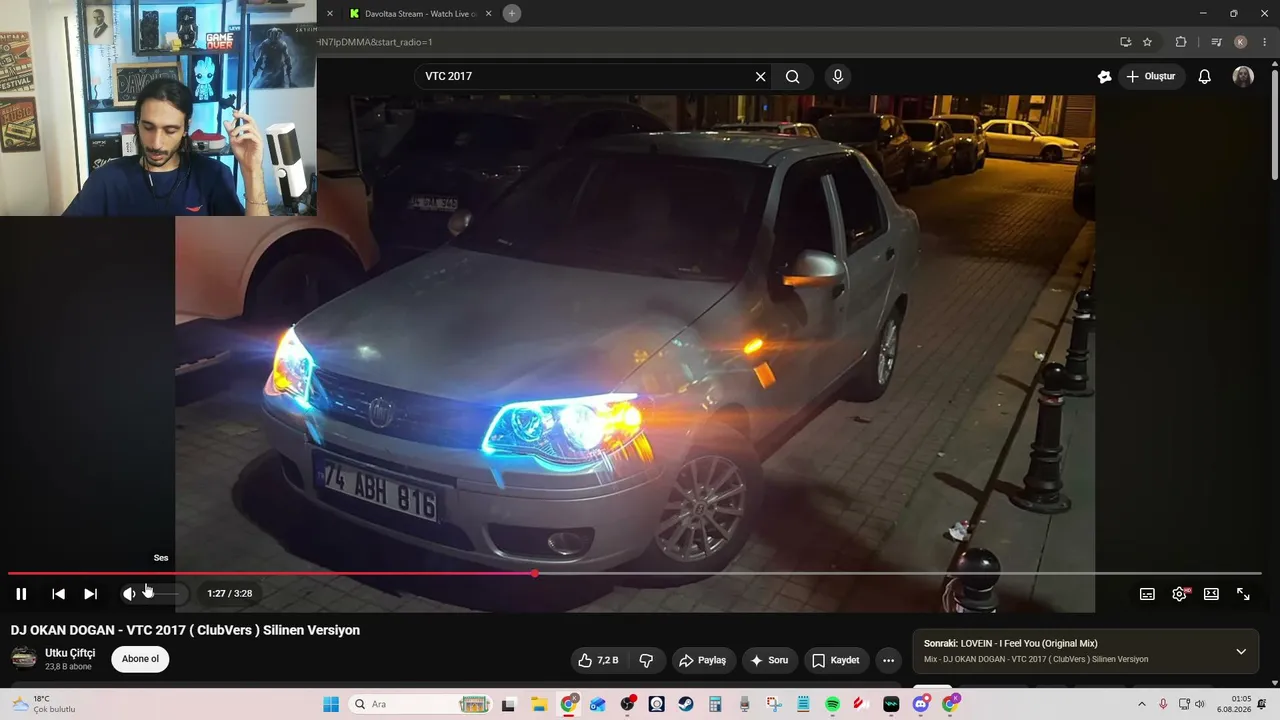Image resolution: width=1280 pixels, height=720 pixels.
Task: Go to previous video in playlist
Action: coord(59,594)
